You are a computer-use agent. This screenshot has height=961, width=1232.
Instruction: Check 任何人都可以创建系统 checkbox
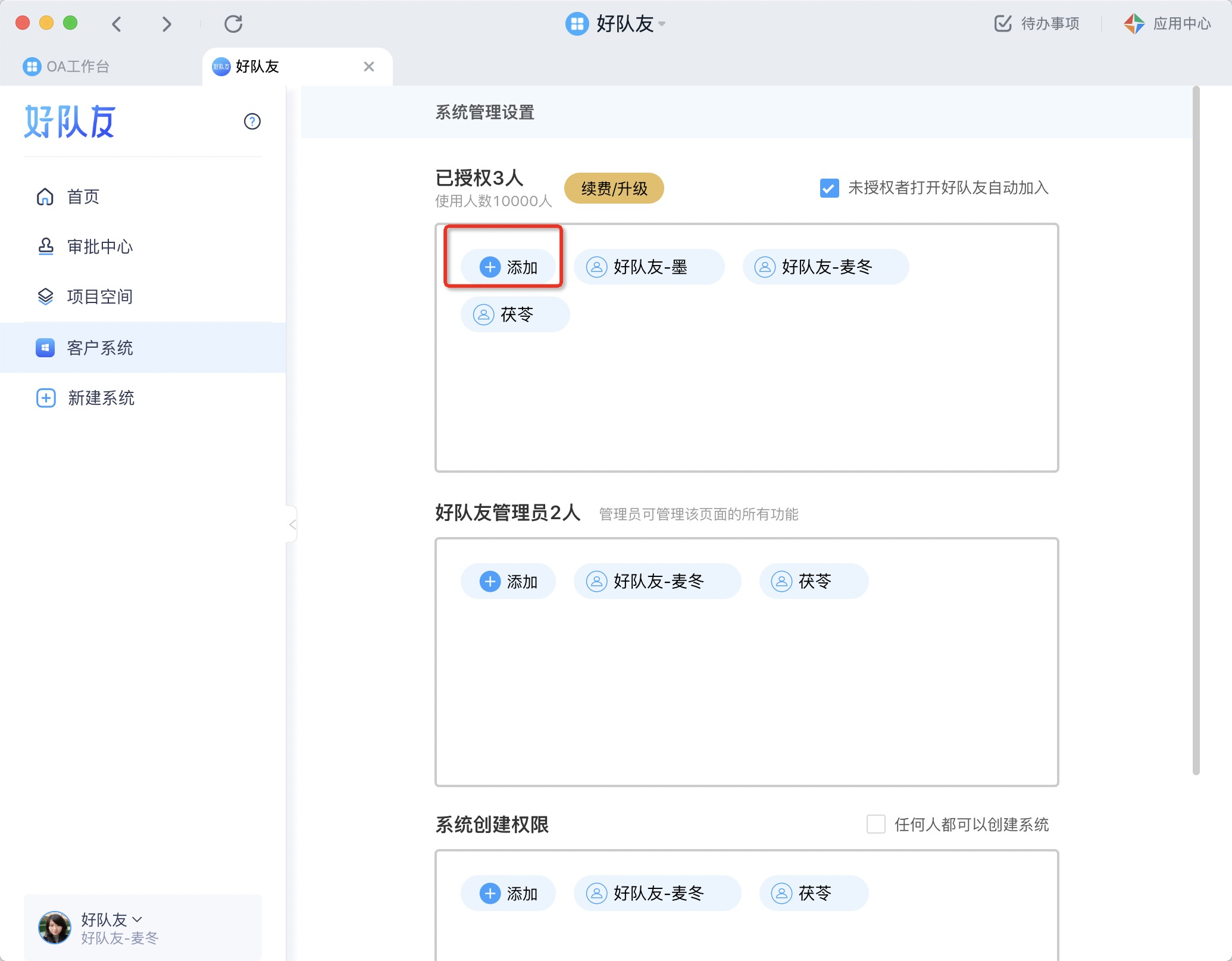coord(875,825)
